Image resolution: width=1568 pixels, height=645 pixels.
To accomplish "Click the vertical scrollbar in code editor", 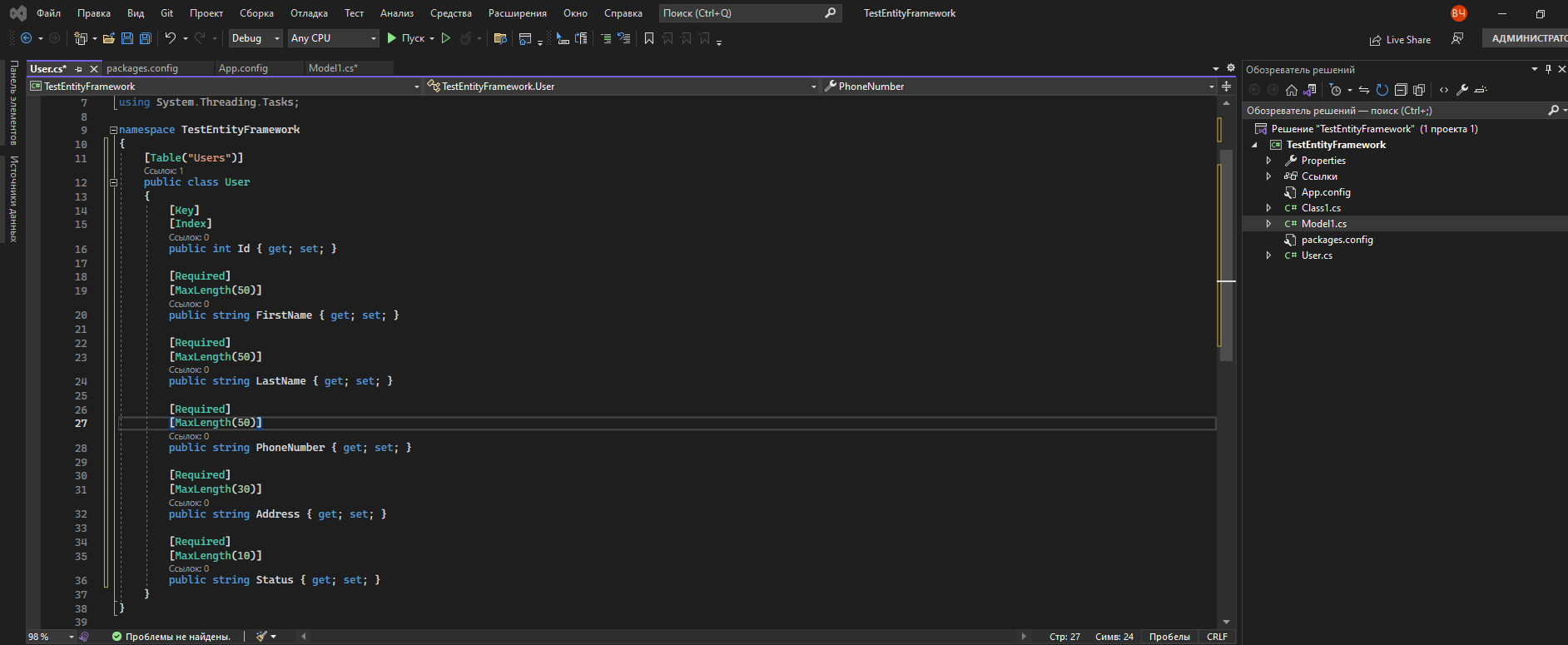I will (x=1225, y=333).
